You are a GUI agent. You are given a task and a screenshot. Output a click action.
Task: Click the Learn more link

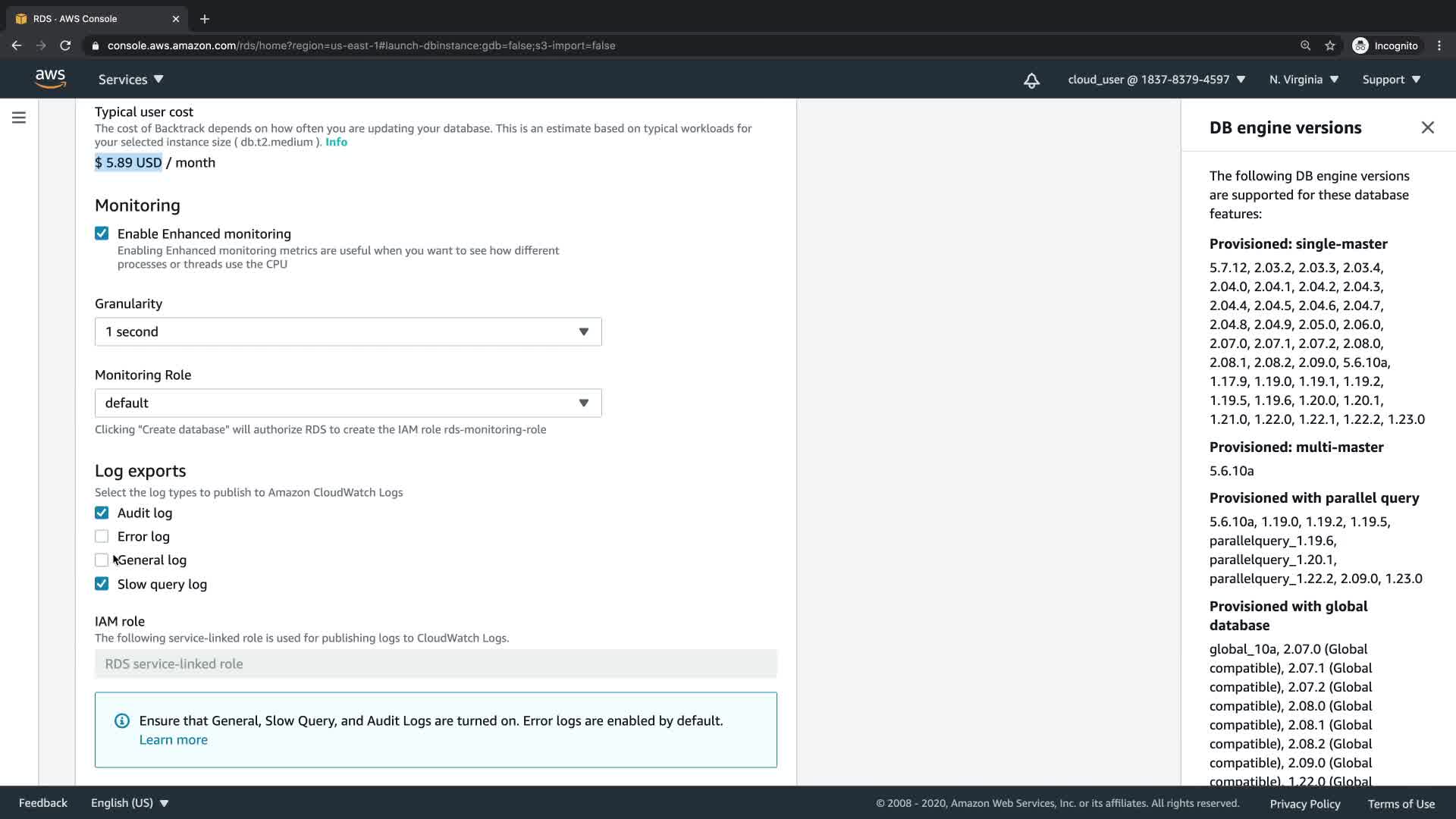[x=173, y=740]
